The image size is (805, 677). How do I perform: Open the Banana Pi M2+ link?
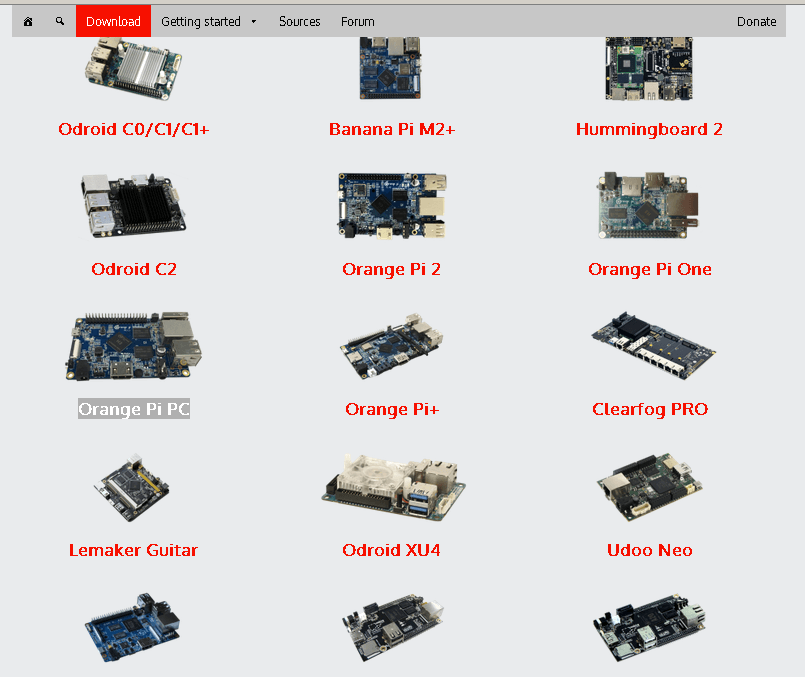click(x=392, y=129)
